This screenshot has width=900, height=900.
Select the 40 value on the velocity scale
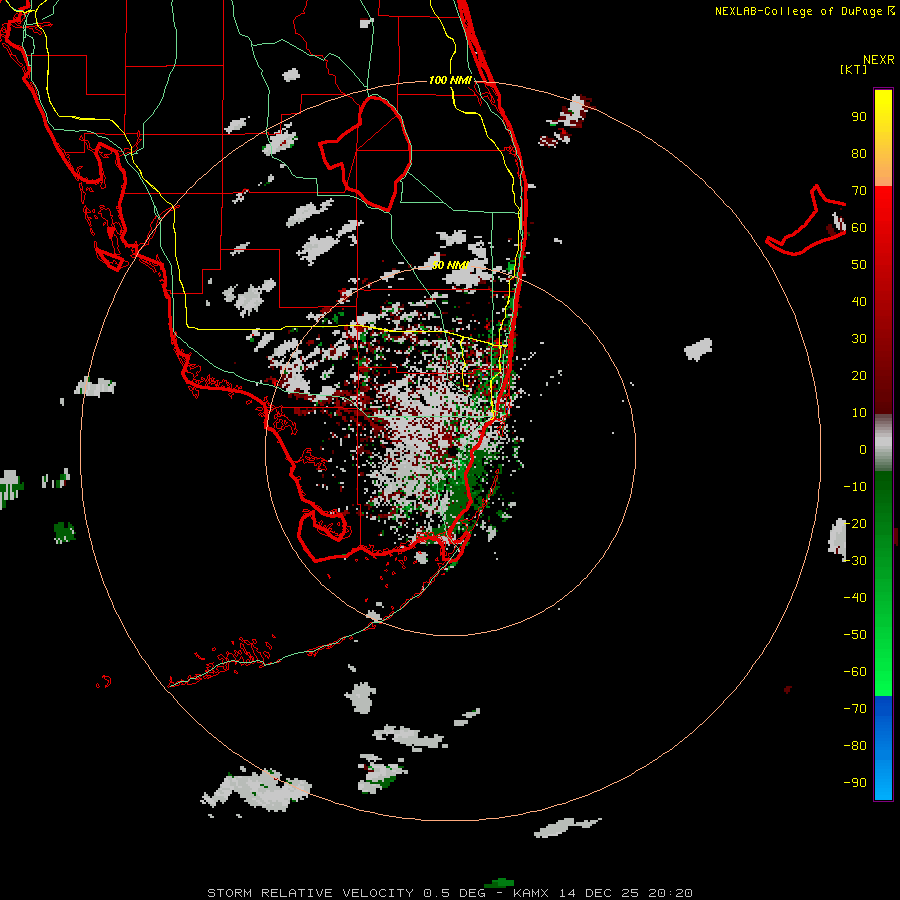coord(859,301)
